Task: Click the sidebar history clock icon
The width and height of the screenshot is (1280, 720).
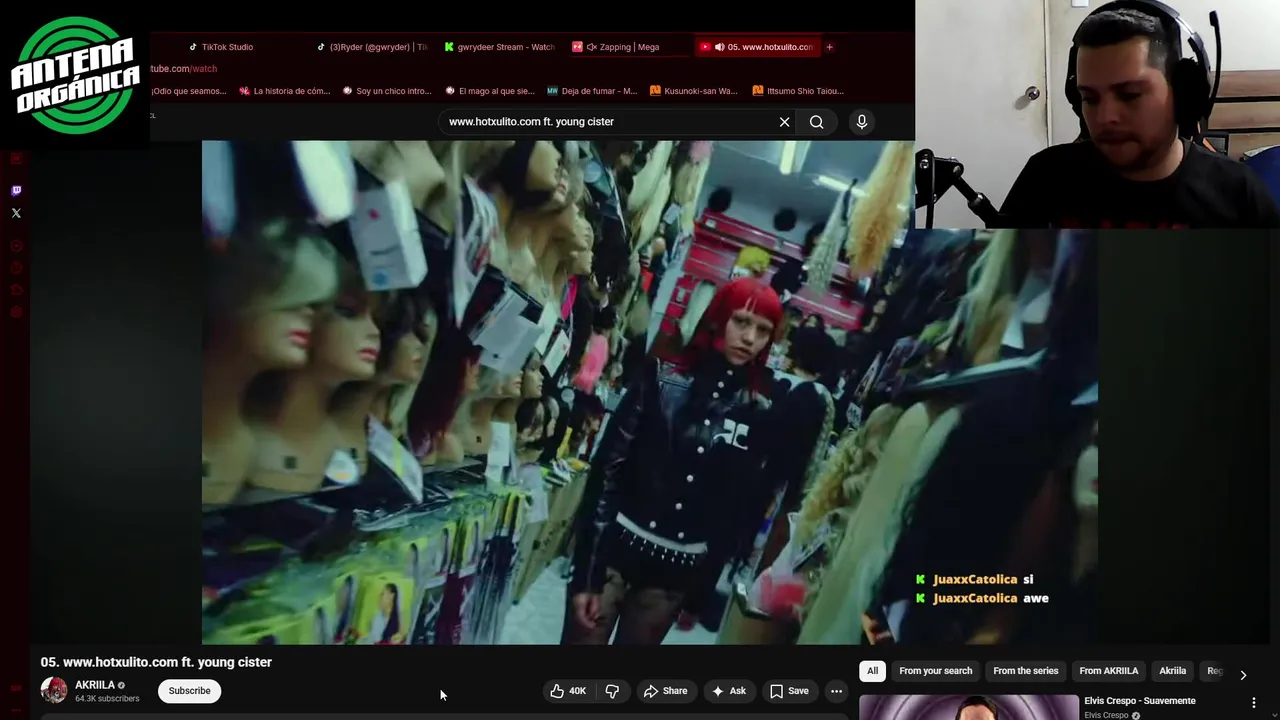Action: click(x=16, y=268)
